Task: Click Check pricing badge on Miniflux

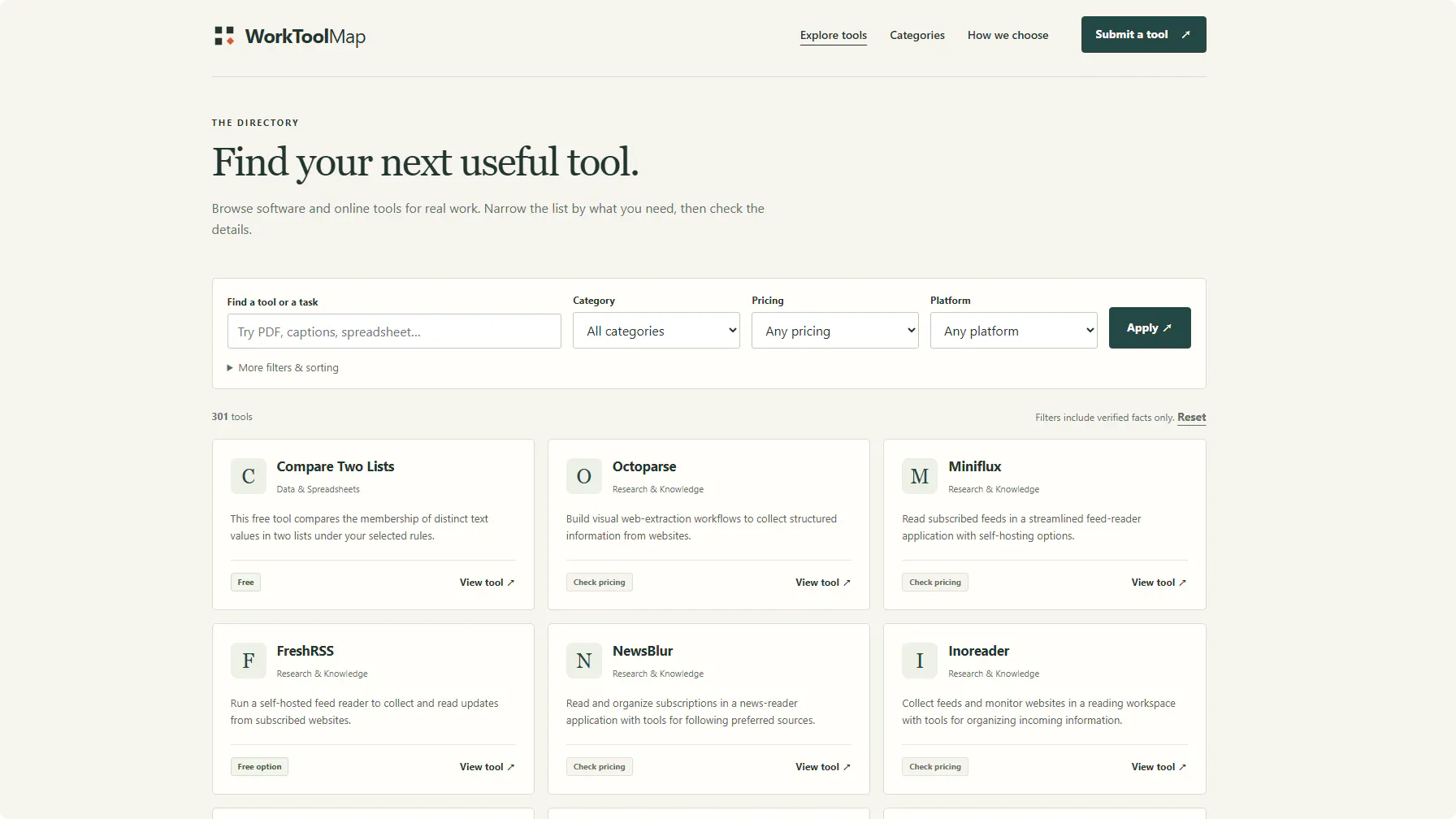Action: pyautogui.click(x=935, y=583)
